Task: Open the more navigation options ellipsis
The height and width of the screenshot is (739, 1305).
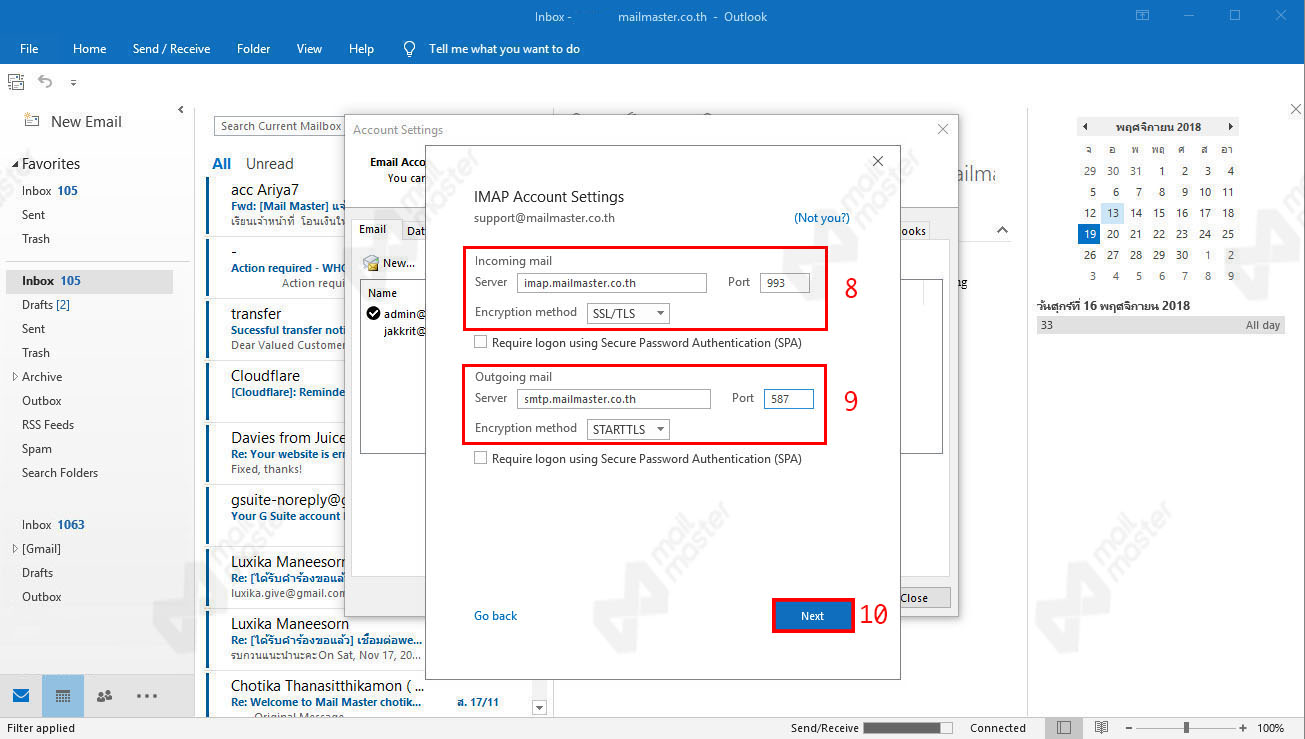Action: [x=146, y=696]
